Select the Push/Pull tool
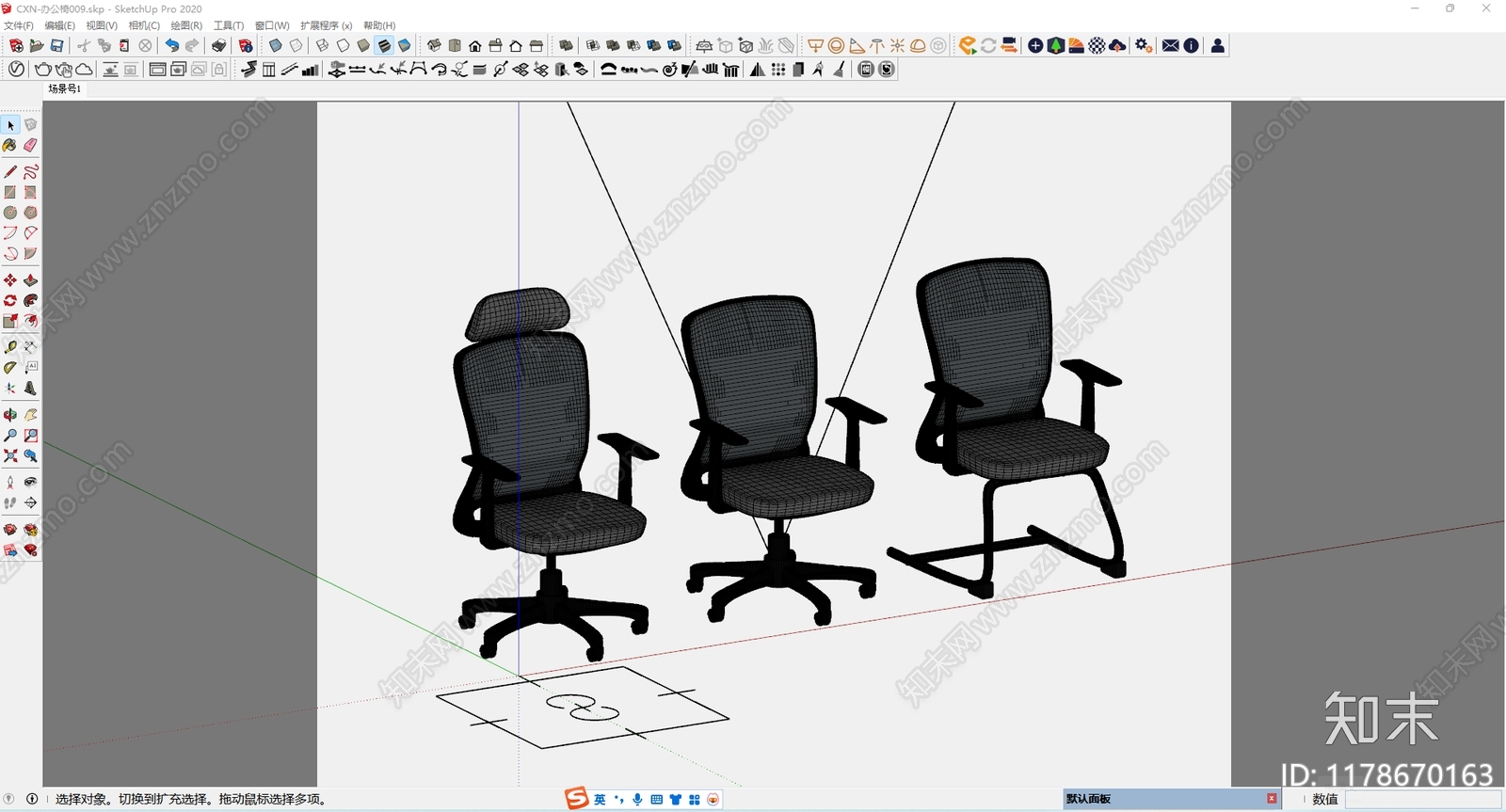The height and width of the screenshot is (812, 1506). 30,280
